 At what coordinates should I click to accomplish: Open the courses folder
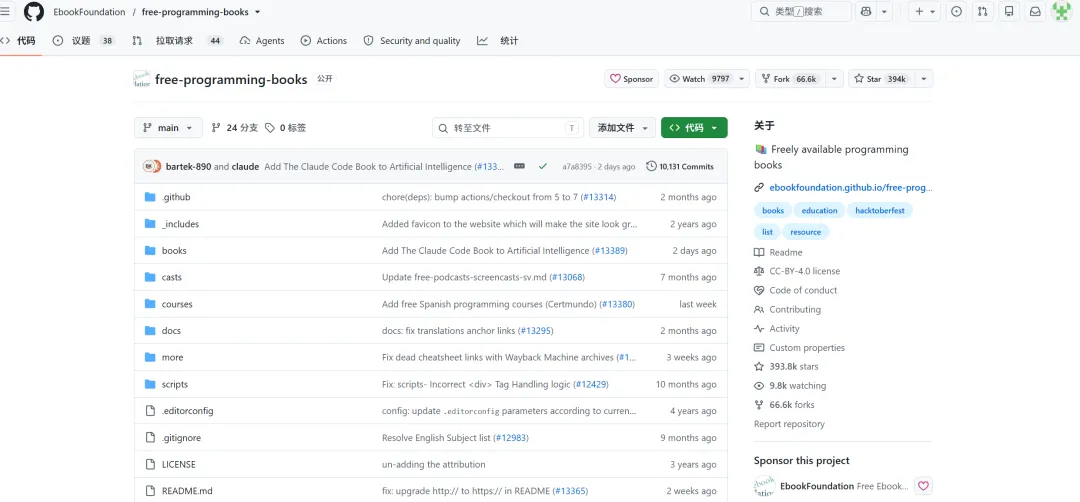(x=177, y=304)
